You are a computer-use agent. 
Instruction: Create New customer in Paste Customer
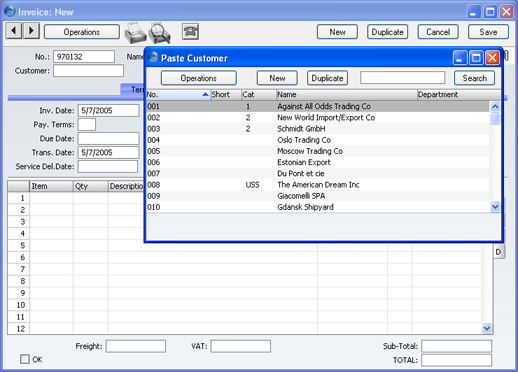(277, 78)
